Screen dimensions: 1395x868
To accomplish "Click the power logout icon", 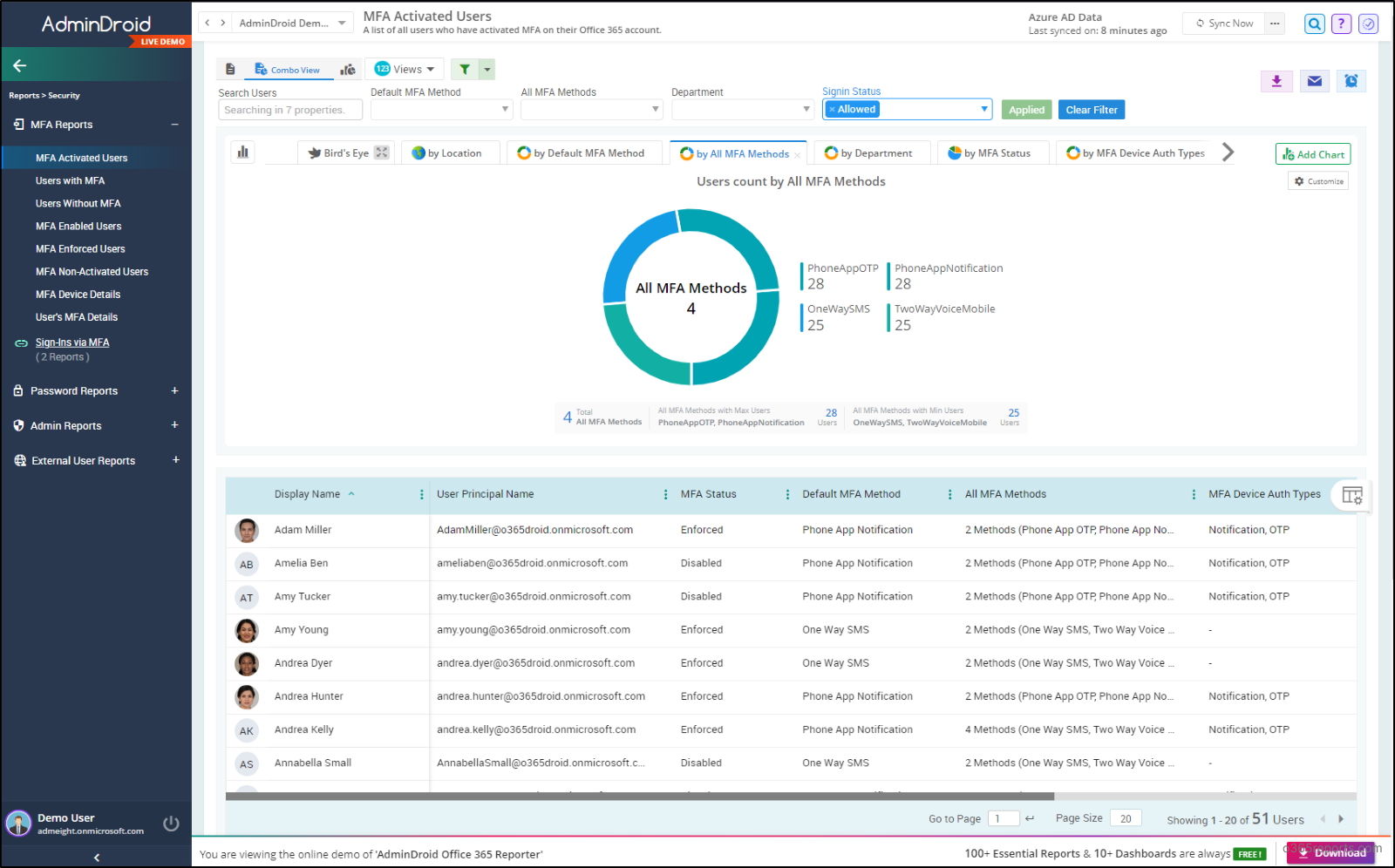I will (171, 824).
